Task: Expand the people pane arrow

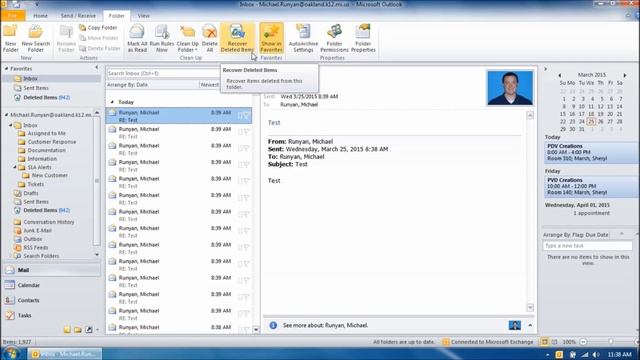Action: [x=530, y=325]
